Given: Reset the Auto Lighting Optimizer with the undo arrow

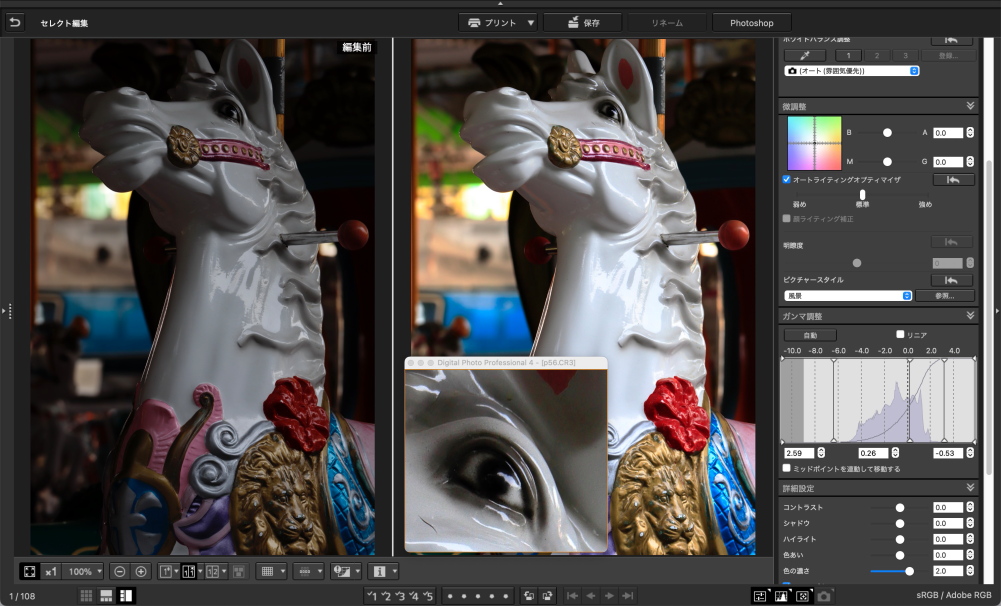Looking at the screenshot, I should [x=952, y=180].
